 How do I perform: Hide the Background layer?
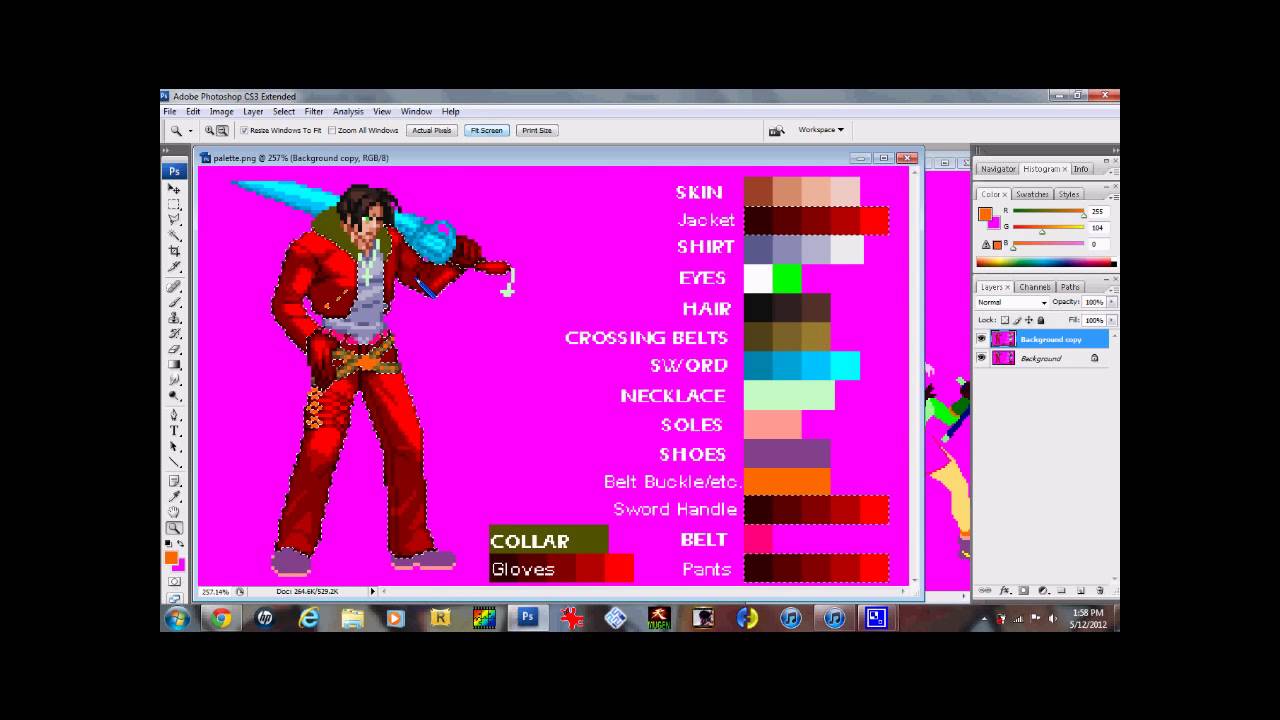[981, 358]
